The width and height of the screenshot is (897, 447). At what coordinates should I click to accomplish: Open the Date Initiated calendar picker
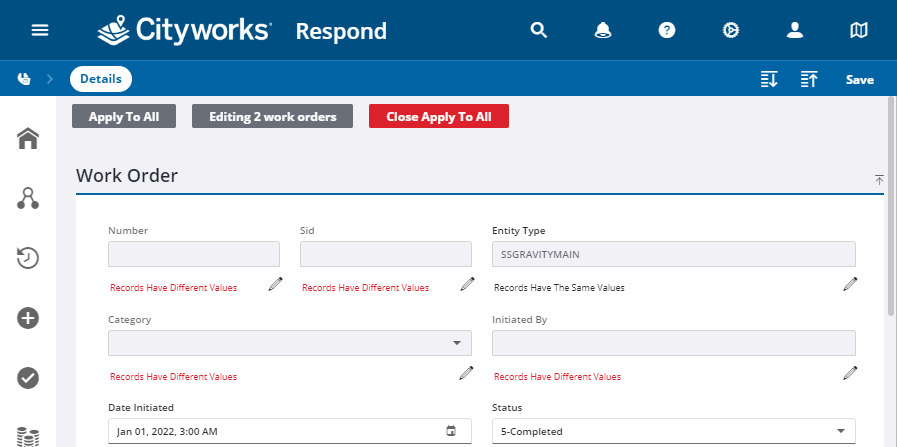coord(451,431)
